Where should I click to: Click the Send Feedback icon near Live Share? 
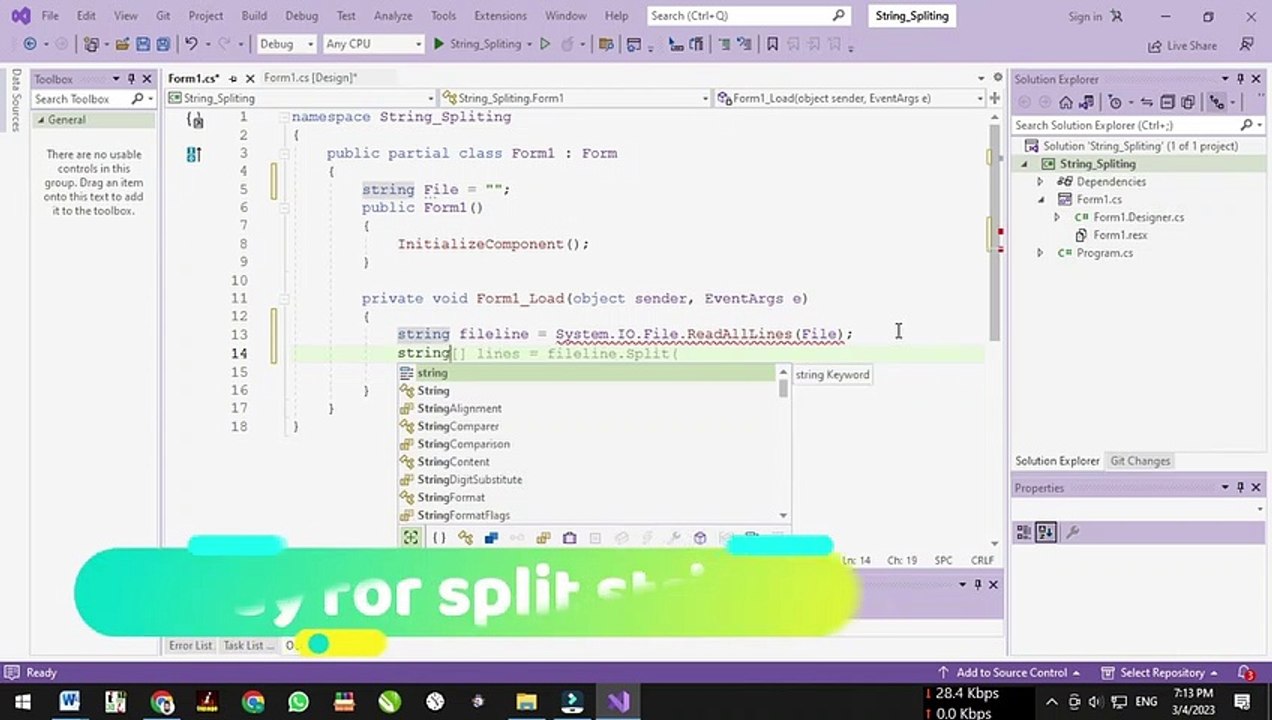pos(1246,44)
